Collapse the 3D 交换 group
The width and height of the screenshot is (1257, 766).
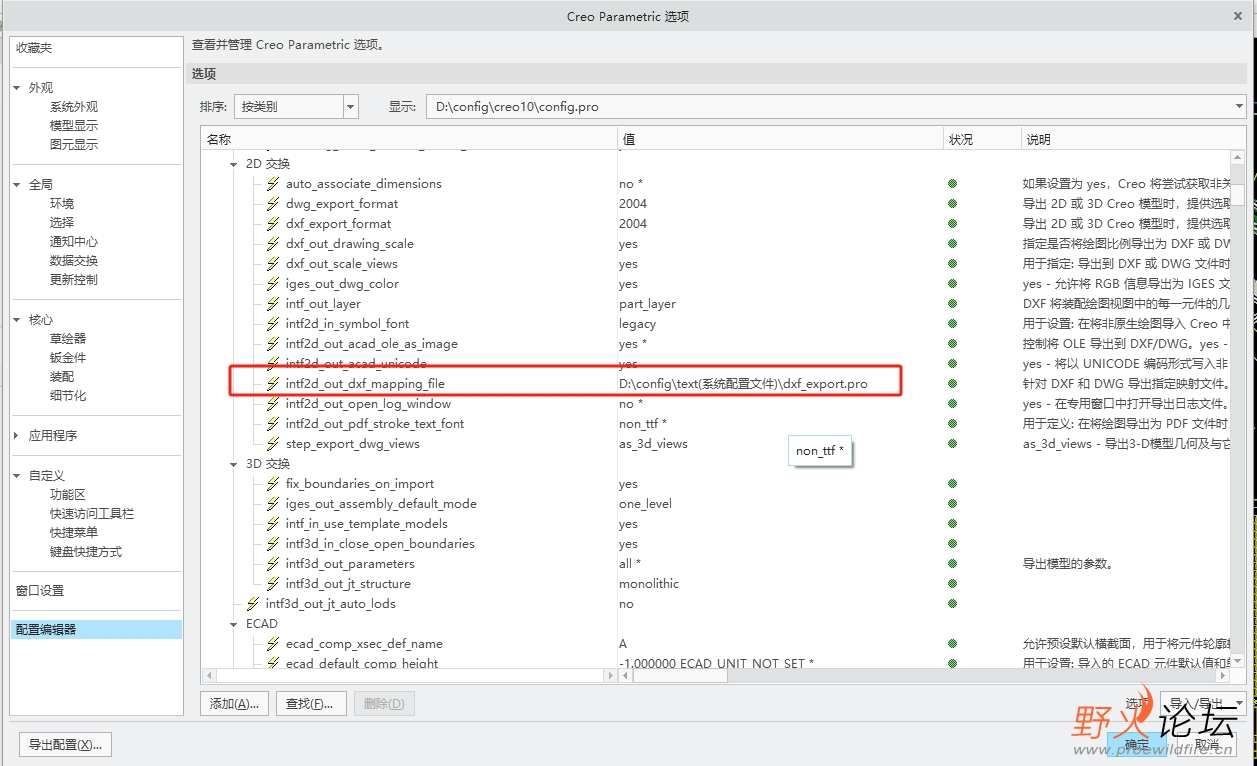click(x=234, y=464)
